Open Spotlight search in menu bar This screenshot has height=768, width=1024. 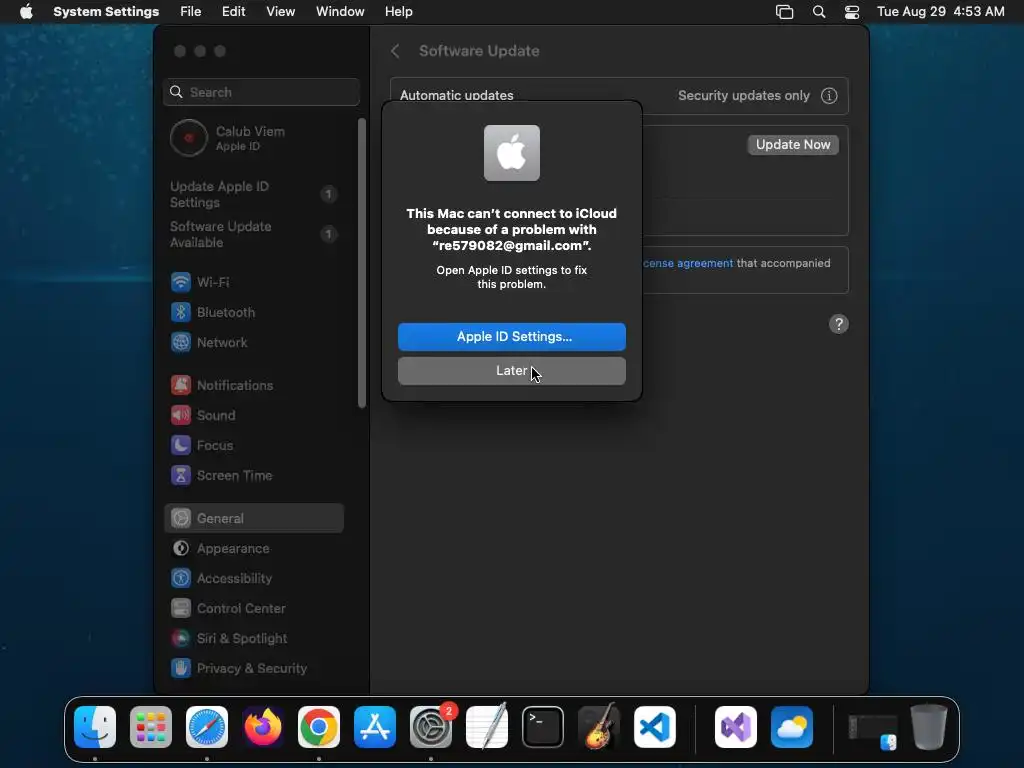(819, 12)
